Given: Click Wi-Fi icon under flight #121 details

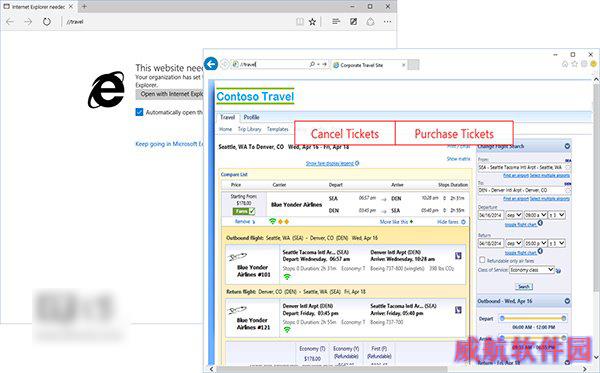Looking at the screenshot, I should point(287,329).
